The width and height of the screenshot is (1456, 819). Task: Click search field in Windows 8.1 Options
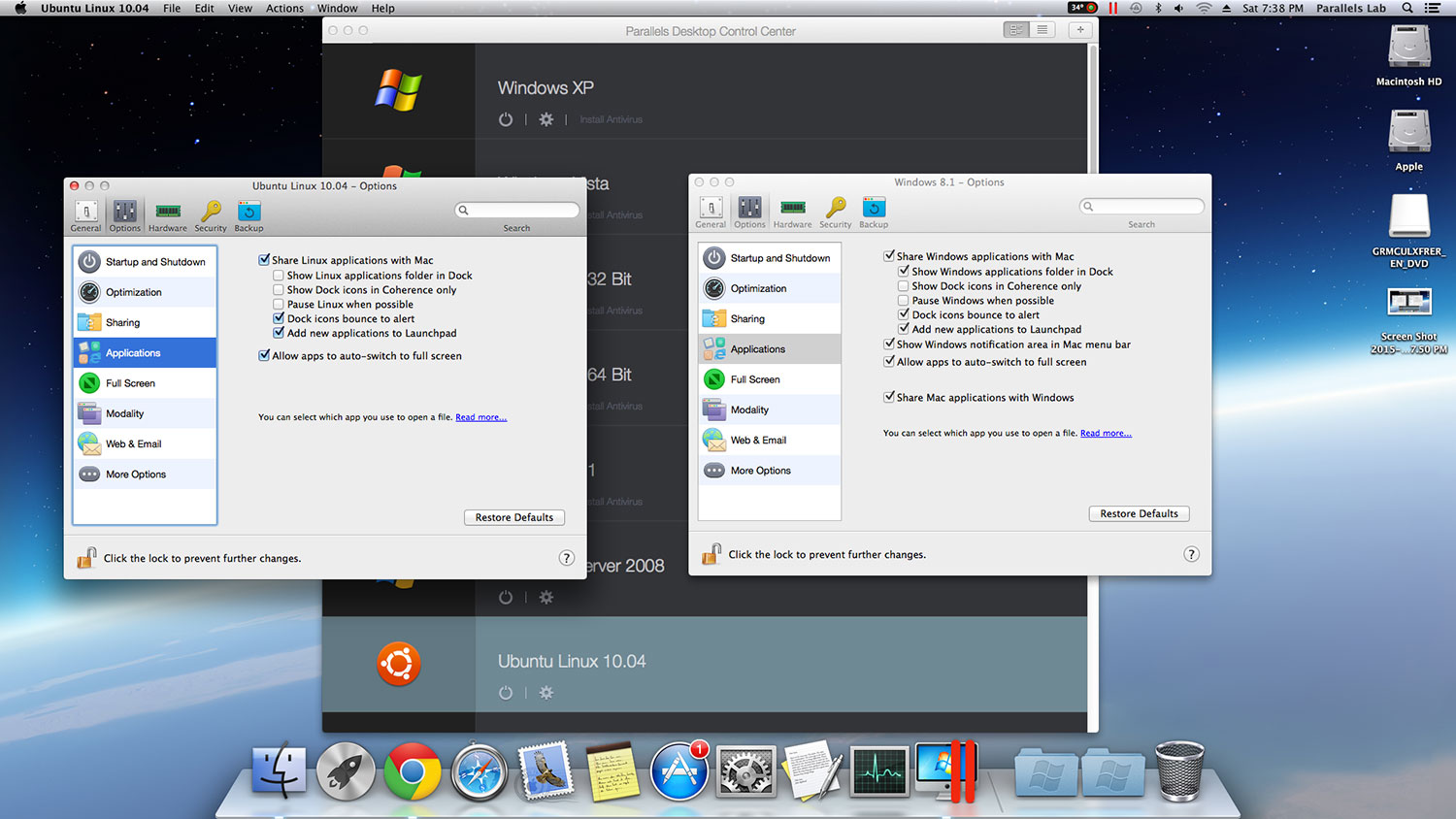[1142, 206]
